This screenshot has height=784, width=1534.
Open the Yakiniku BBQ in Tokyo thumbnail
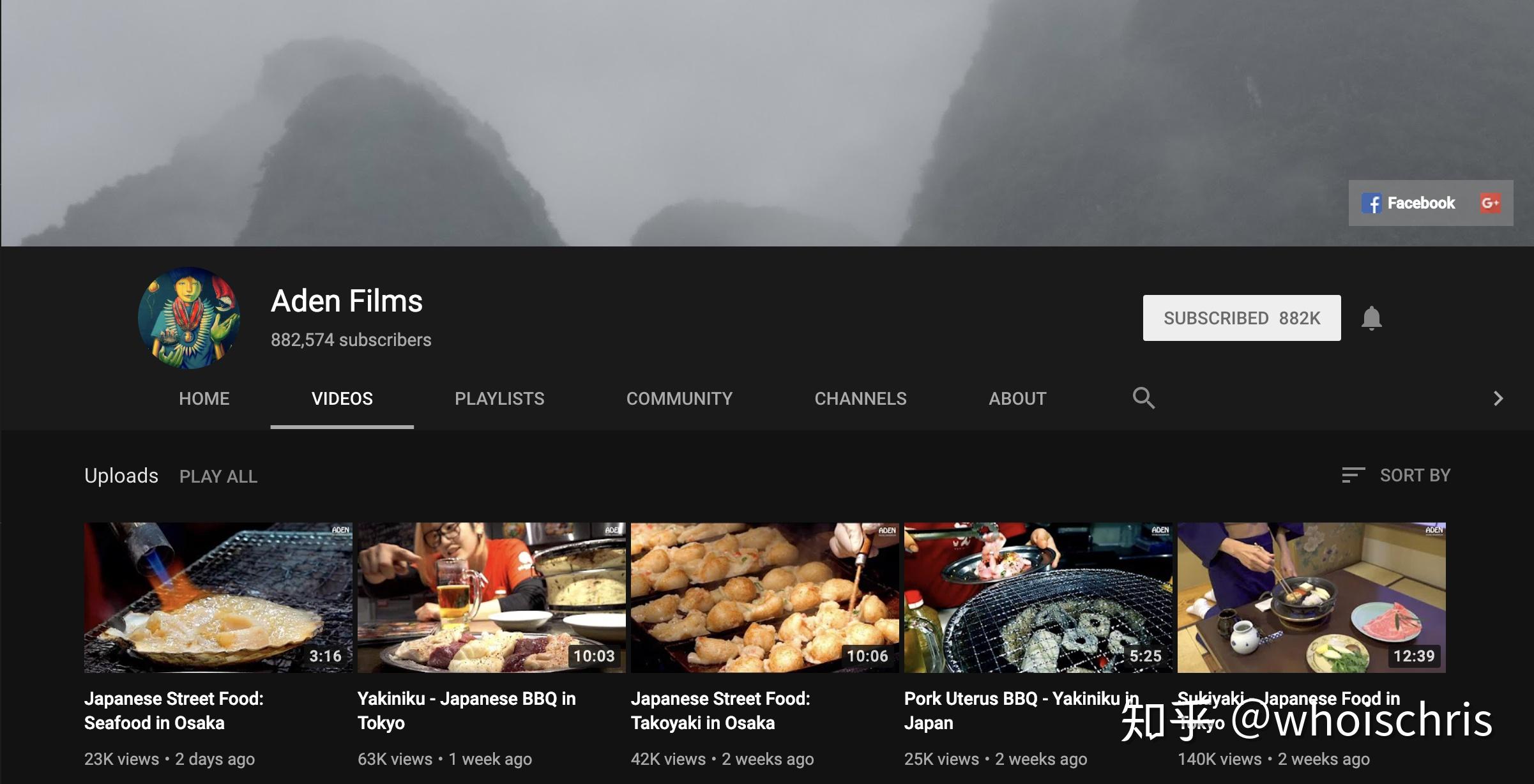pos(491,598)
